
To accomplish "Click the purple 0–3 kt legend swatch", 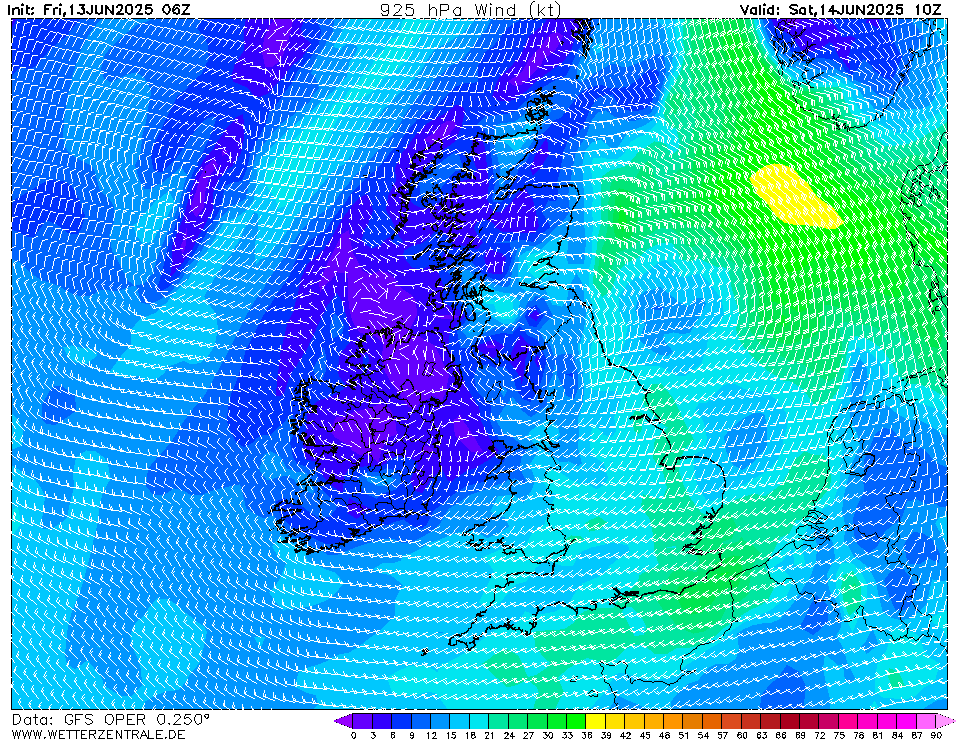I will click(363, 721).
